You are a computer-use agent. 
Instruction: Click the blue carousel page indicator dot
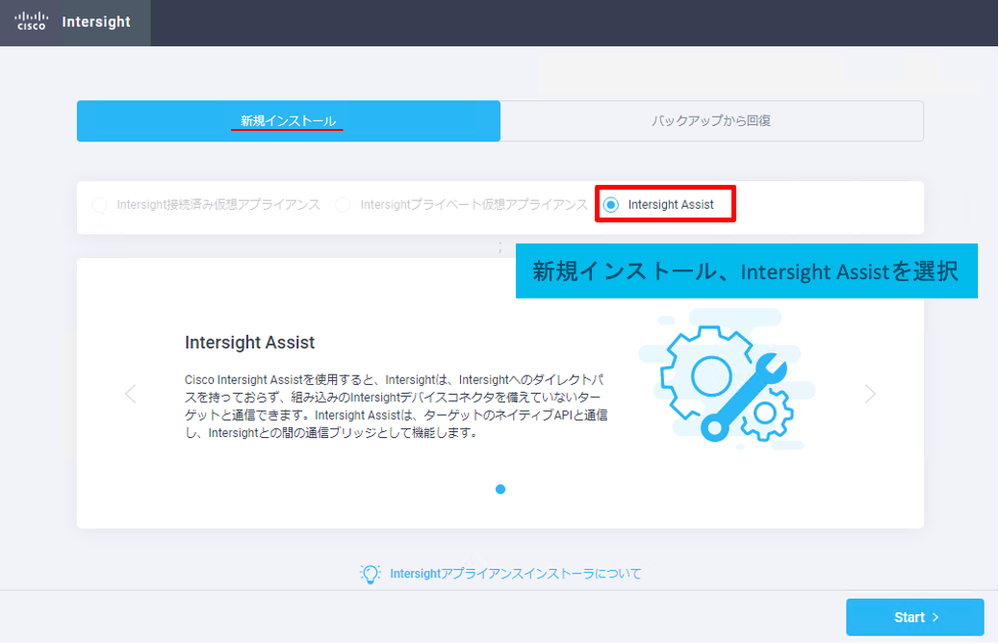(500, 489)
